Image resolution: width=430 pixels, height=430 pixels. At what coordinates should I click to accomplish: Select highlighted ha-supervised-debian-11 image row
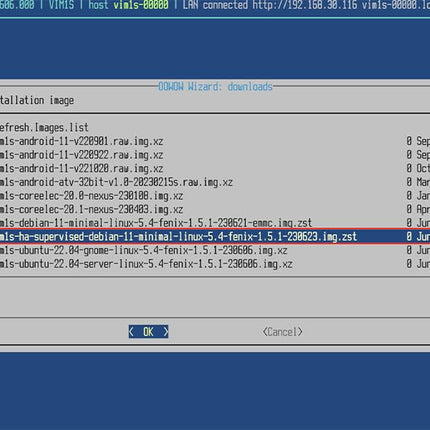point(215,237)
